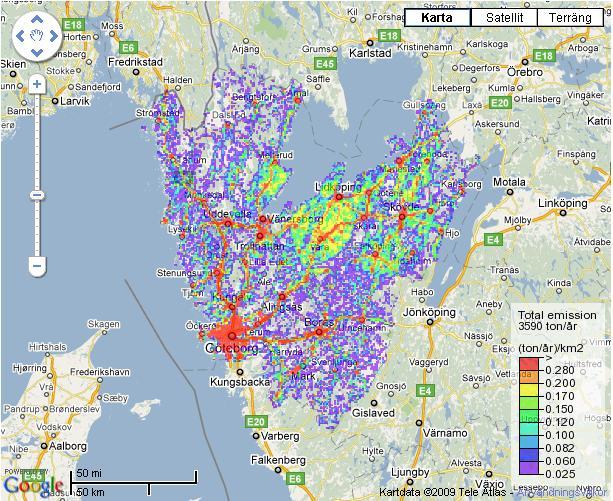613x501 pixels.
Task: Click the yellow legend swatch above 0.170
Action: pyautogui.click(x=529, y=390)
